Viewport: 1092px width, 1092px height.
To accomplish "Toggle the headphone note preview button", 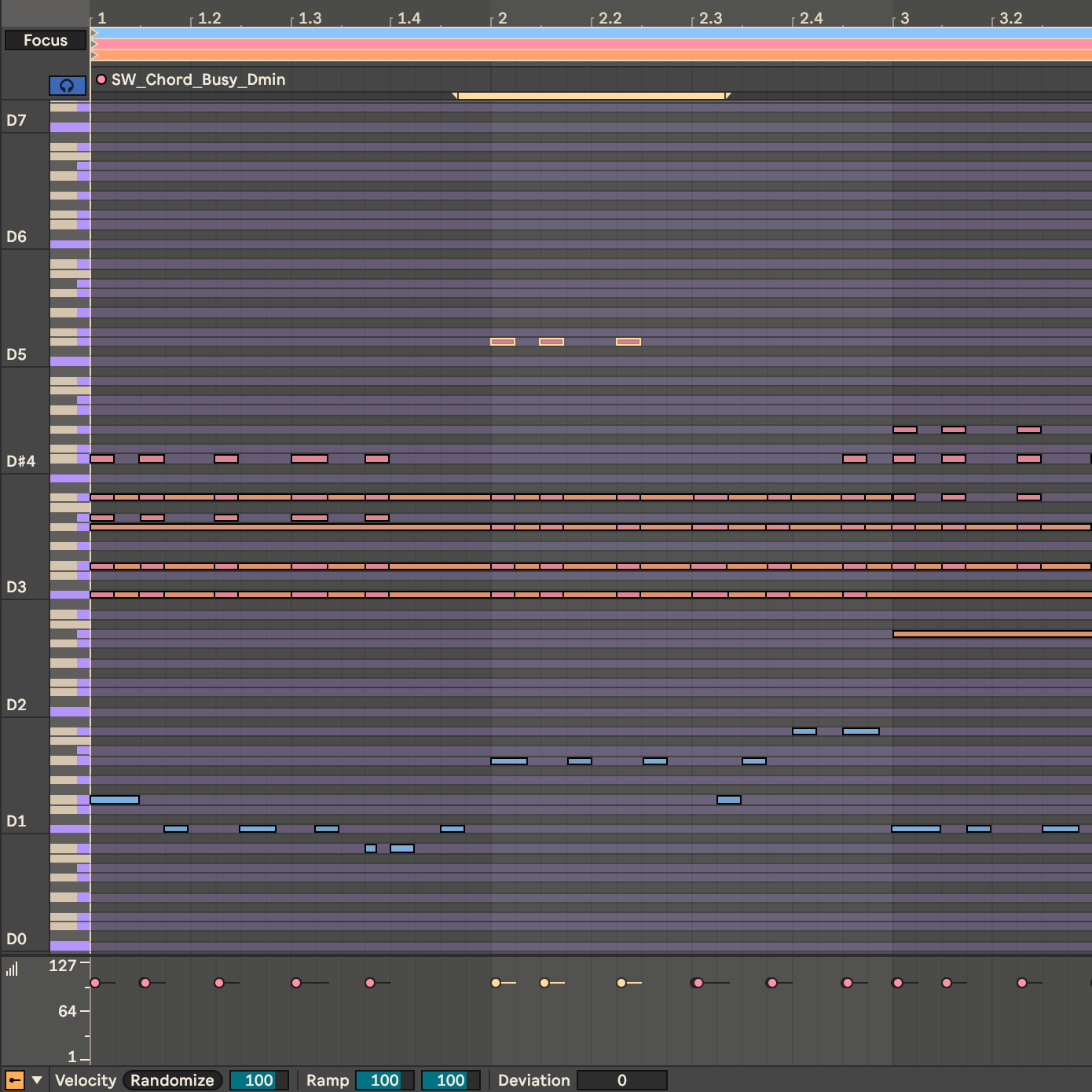I will pos(67,86).
